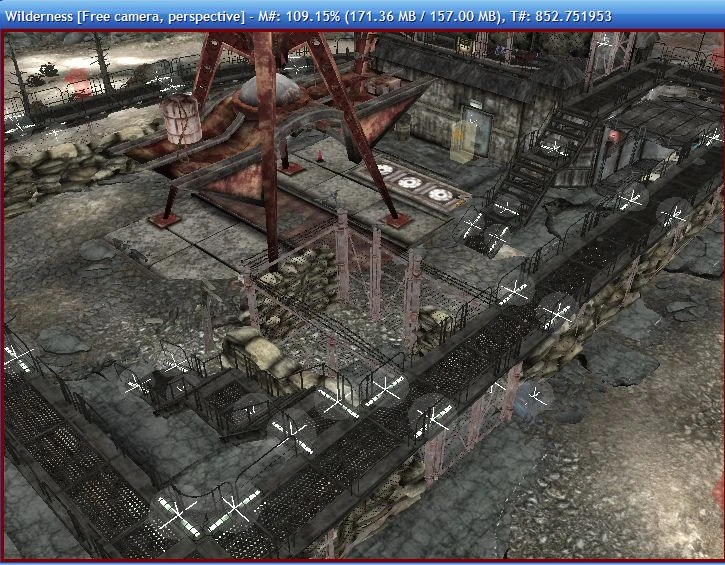Screen dimensions: 725x565
Task: Select the red blurred marker by dead trees
Action: click(x=79, y=82)
